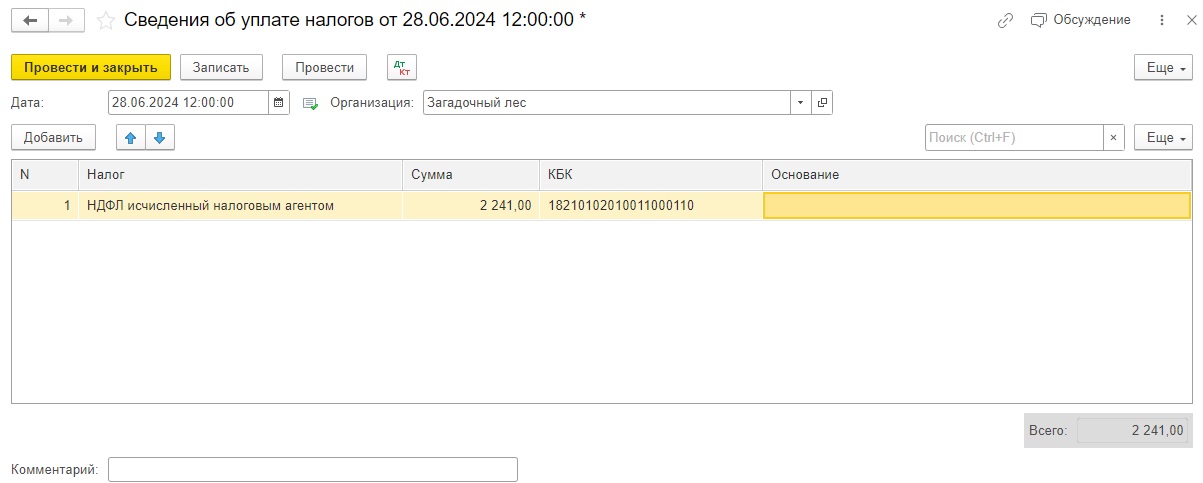Sort by the Сумма column header
Viewport: 1203px width, 483px height.
[471, 175]
